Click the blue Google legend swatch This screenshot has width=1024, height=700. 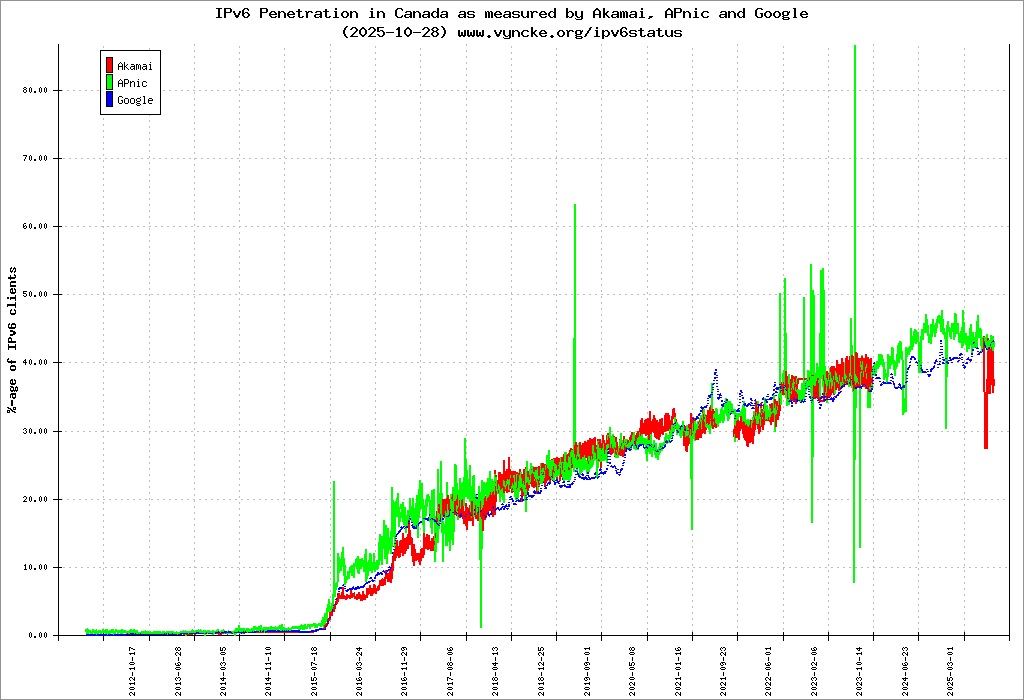point(109,100)
